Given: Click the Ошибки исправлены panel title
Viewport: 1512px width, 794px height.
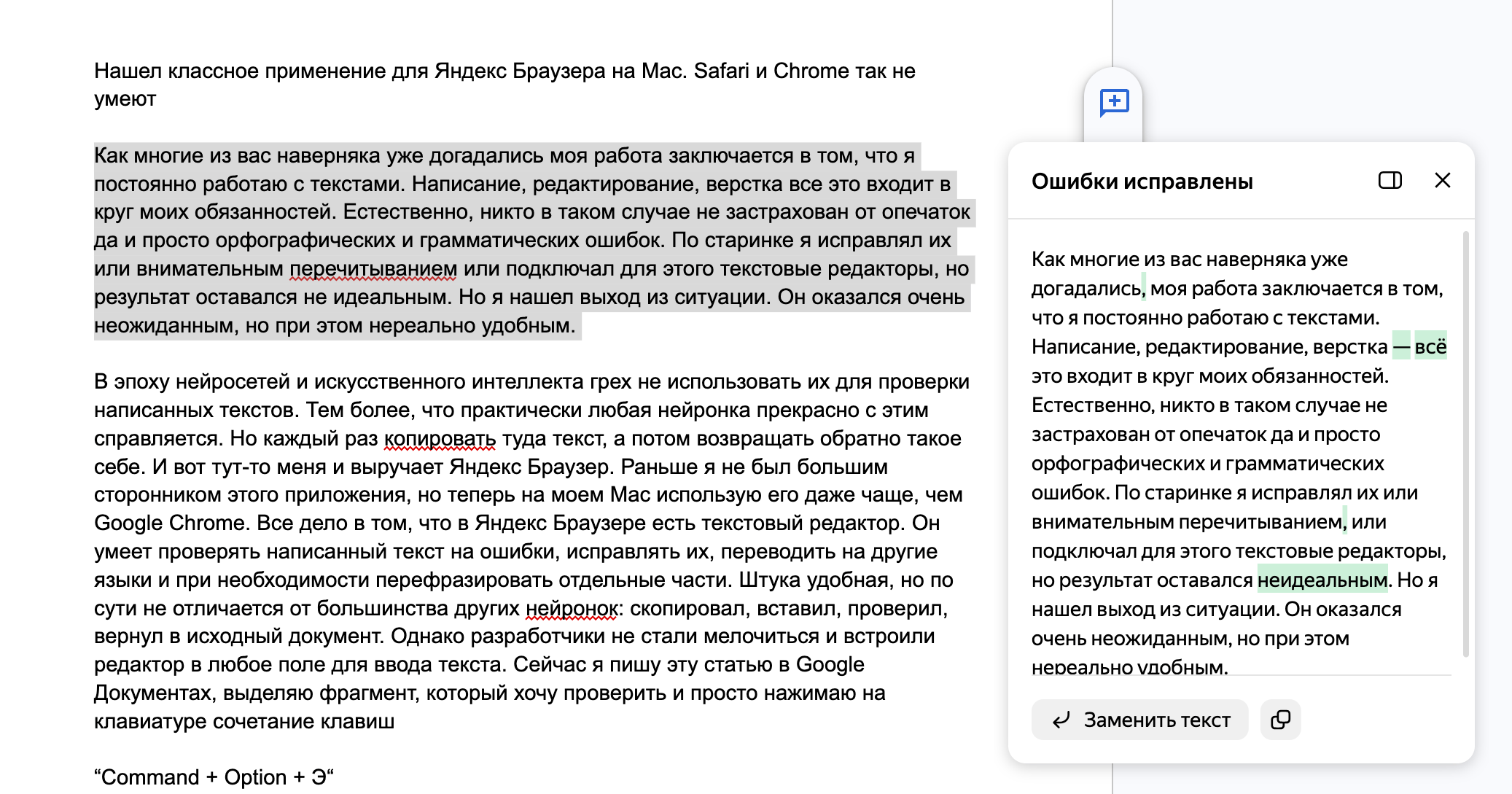Looking at the screenshot, I should coord(1141,182).
